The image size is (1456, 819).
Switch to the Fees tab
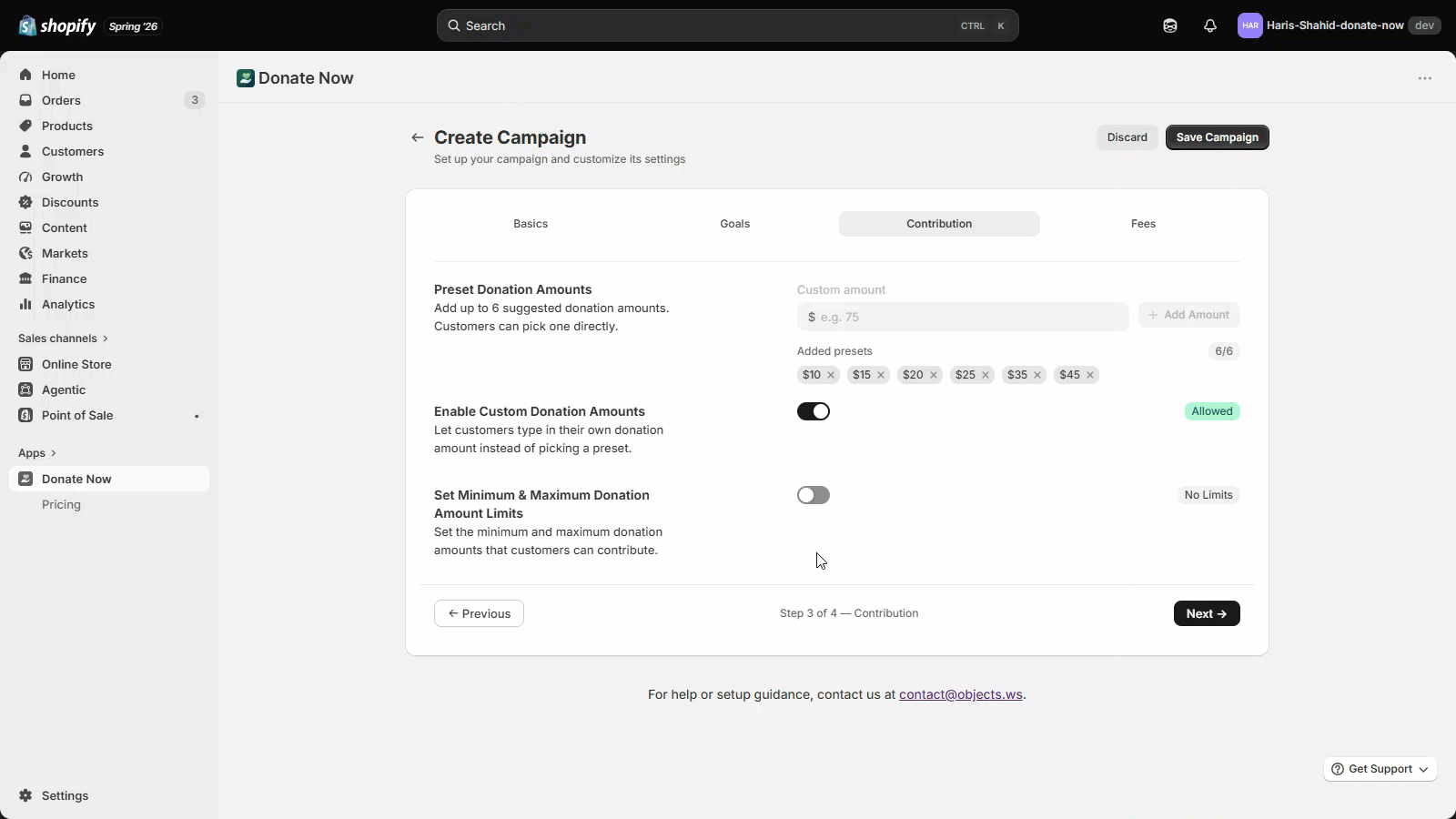click(1144, 224)
